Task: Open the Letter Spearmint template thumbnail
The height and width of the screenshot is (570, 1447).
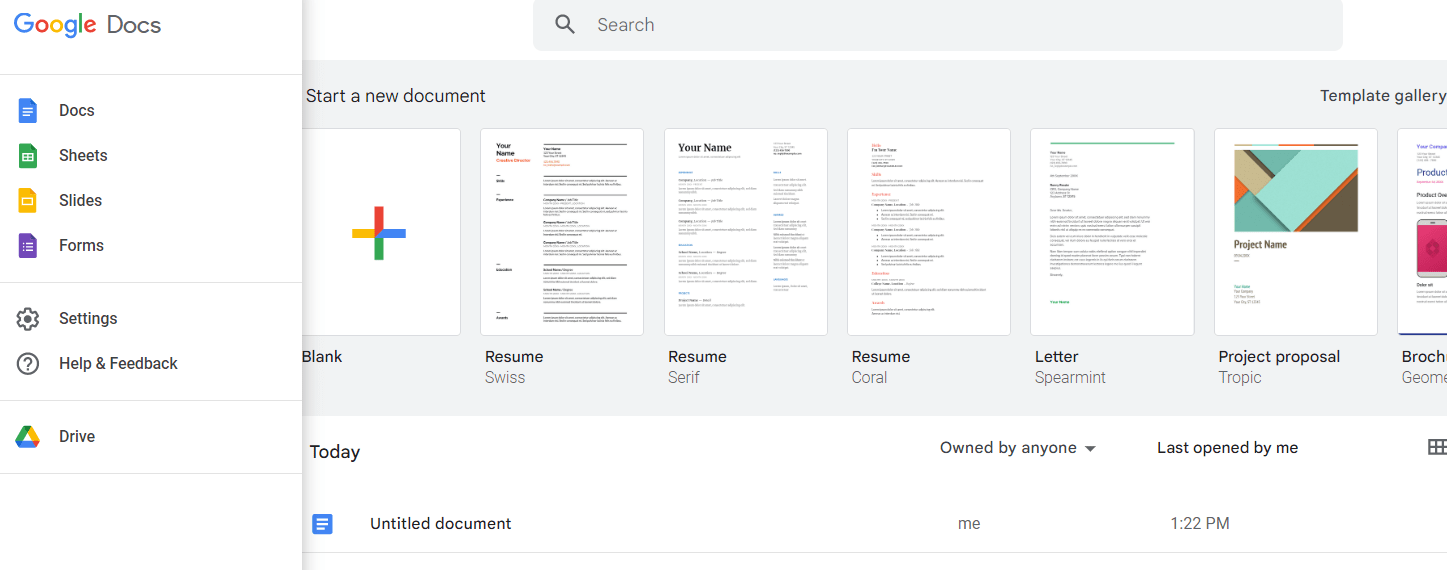Action: (x=1113, y=232)
